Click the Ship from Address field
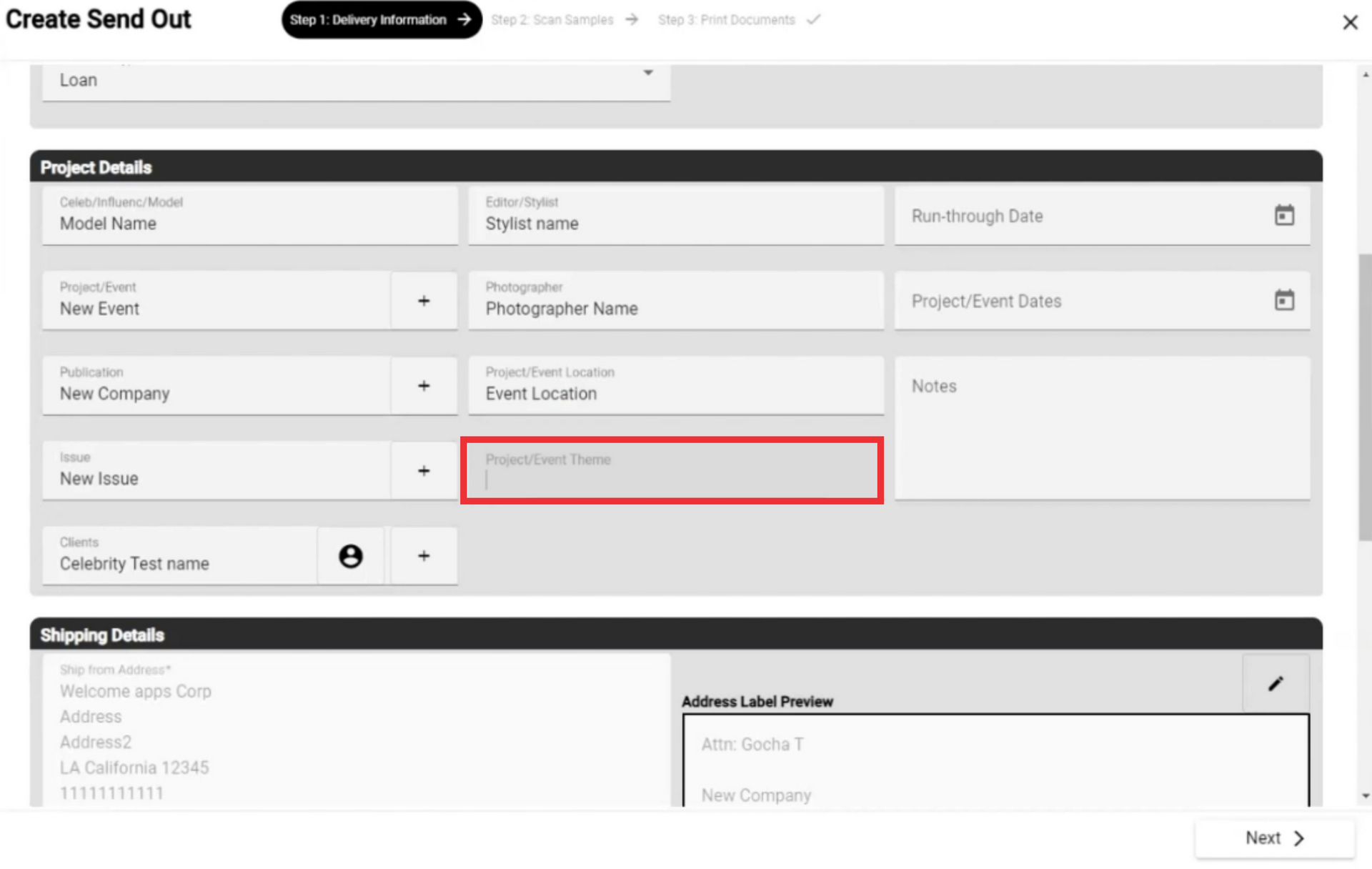 click(356, 730)
